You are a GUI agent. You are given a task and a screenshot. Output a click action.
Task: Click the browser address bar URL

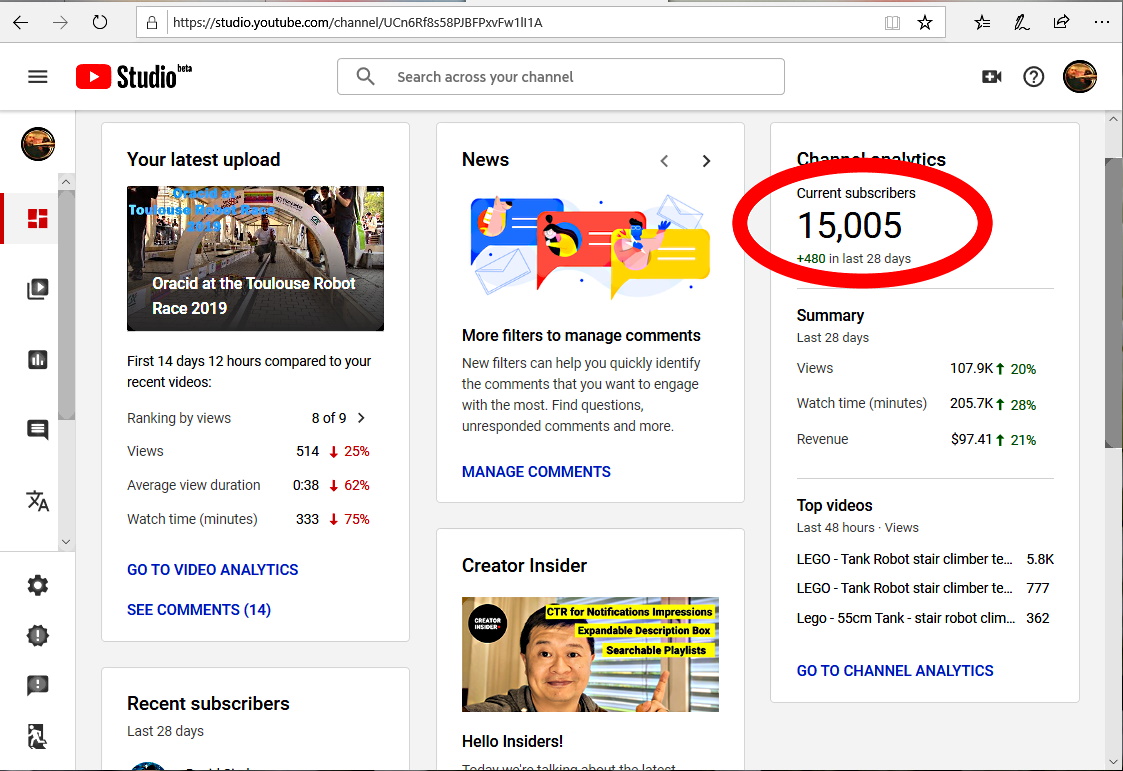[x=357, y=22]
